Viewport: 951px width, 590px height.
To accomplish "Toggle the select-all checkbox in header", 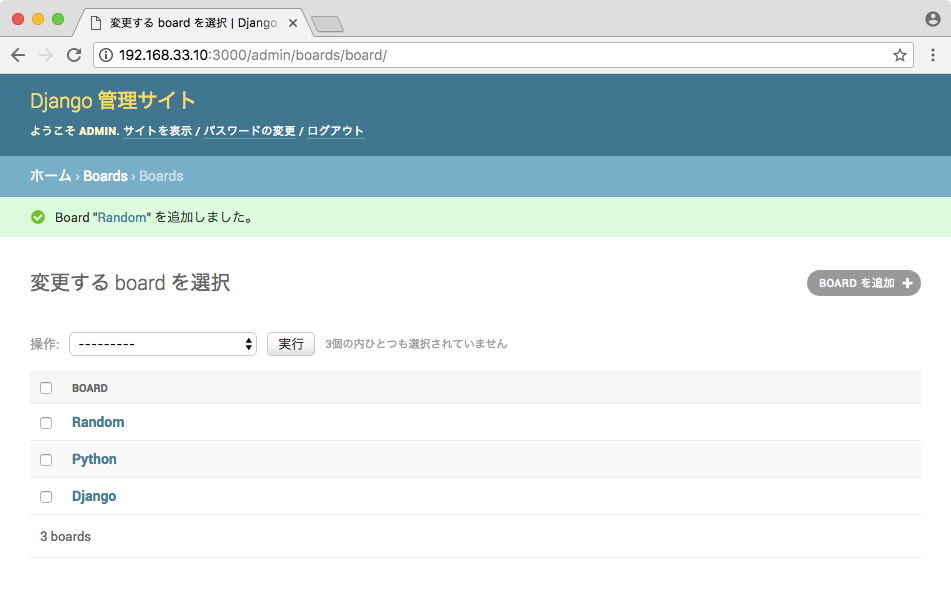I will click(46, 388).
